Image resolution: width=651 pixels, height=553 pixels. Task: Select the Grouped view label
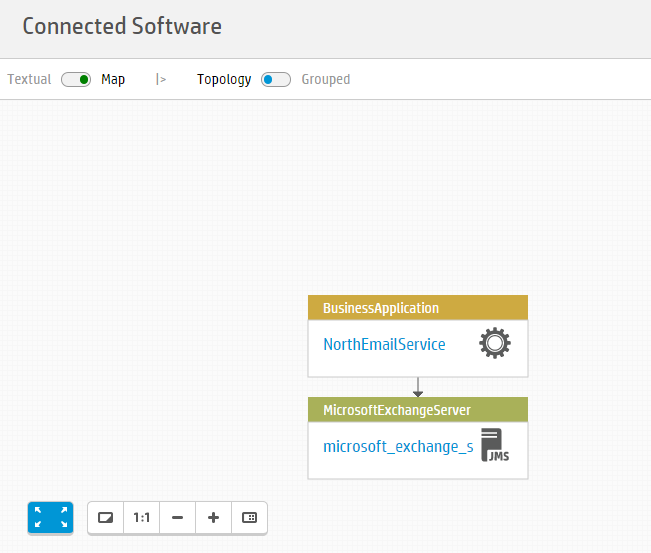(326, 79)
